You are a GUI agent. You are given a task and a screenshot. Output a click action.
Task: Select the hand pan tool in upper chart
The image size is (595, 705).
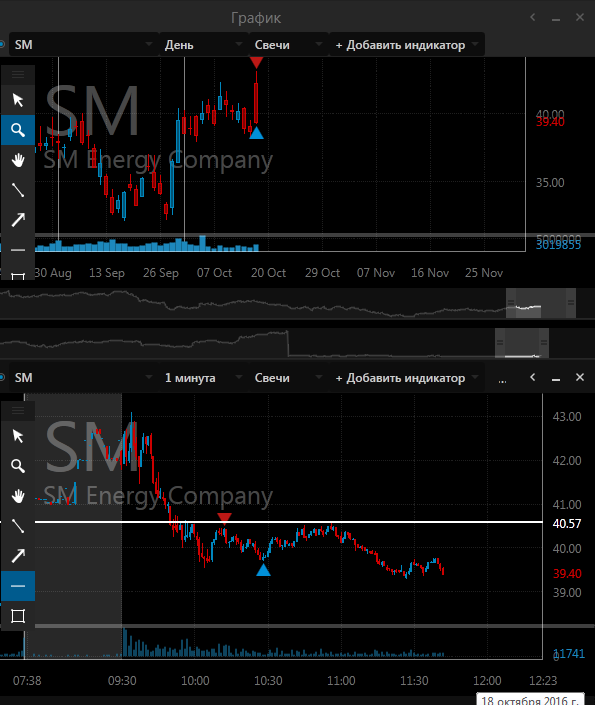tap(18, 160)
